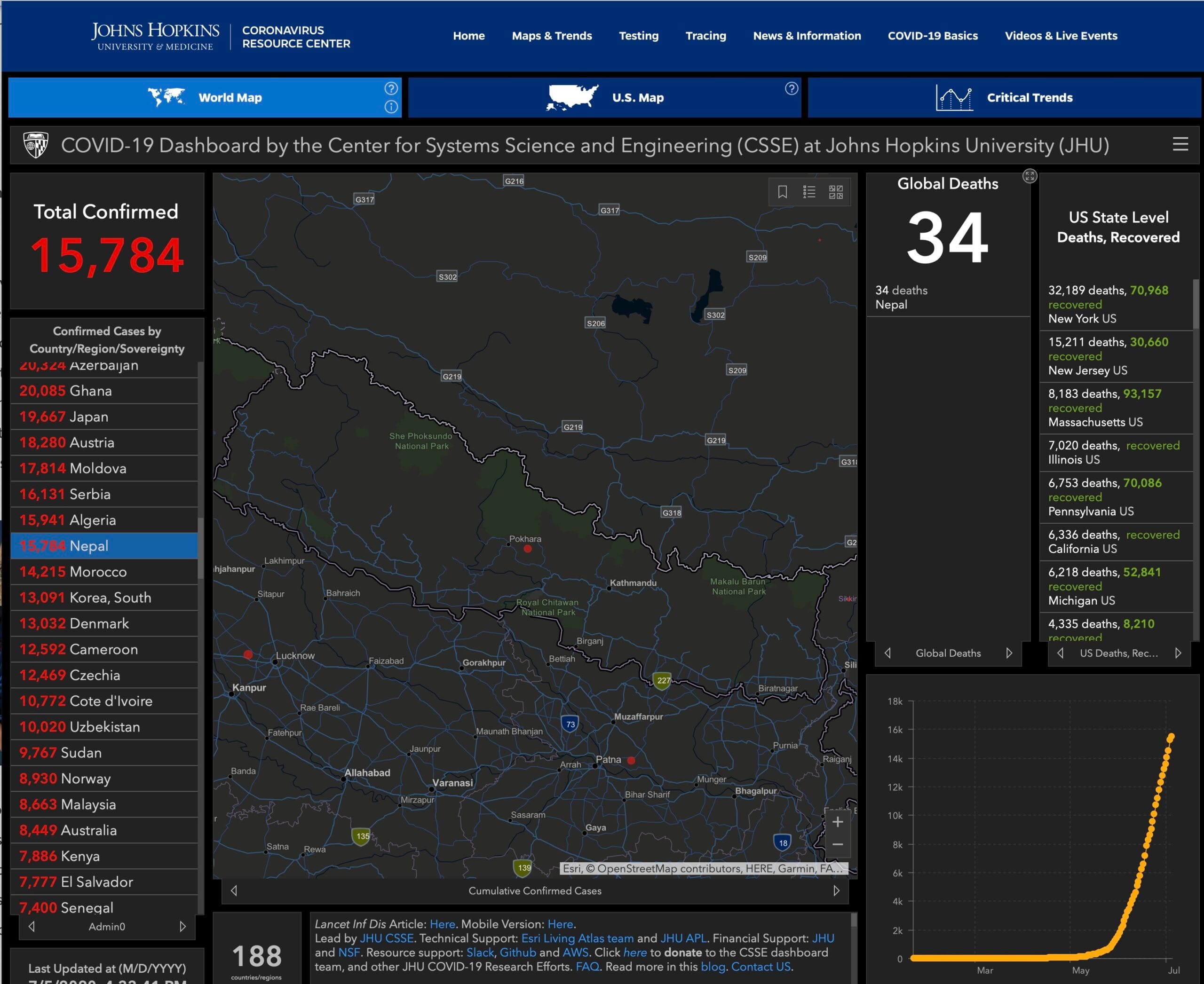This screenshot has width=1204, height=984.
Task: Open the FAQ link
Action: [587, 967]
